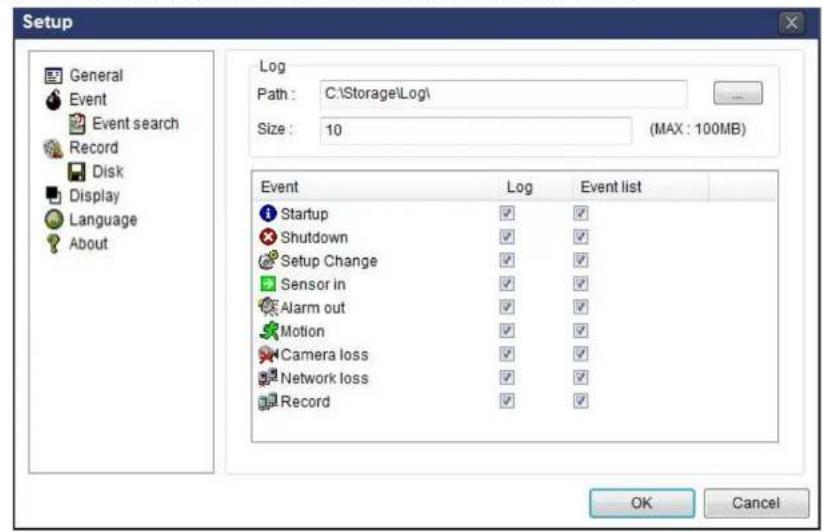Close the Setup dialog window

tap(792, 23)
